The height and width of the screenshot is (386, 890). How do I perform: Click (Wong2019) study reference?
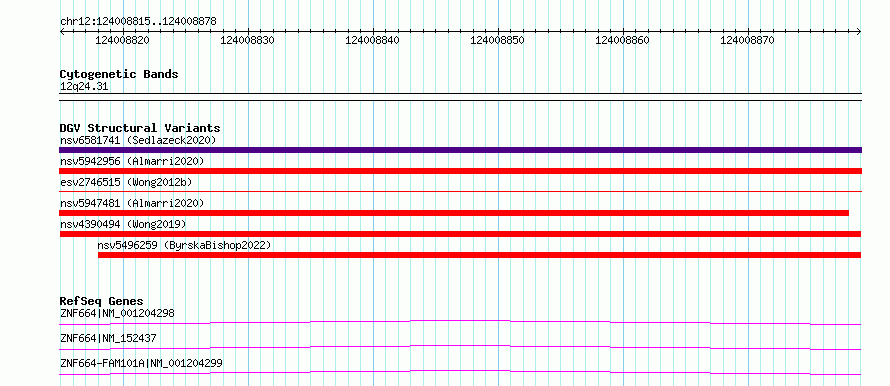156,224
